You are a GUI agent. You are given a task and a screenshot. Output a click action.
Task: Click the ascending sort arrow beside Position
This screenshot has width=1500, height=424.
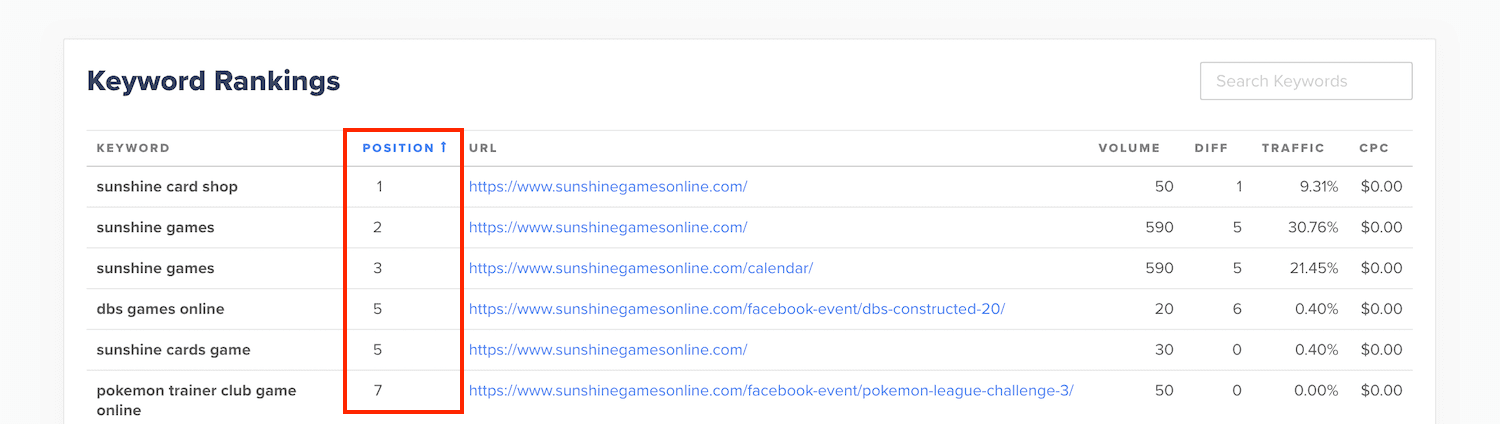pyautogui.click(x=443, y=147)
